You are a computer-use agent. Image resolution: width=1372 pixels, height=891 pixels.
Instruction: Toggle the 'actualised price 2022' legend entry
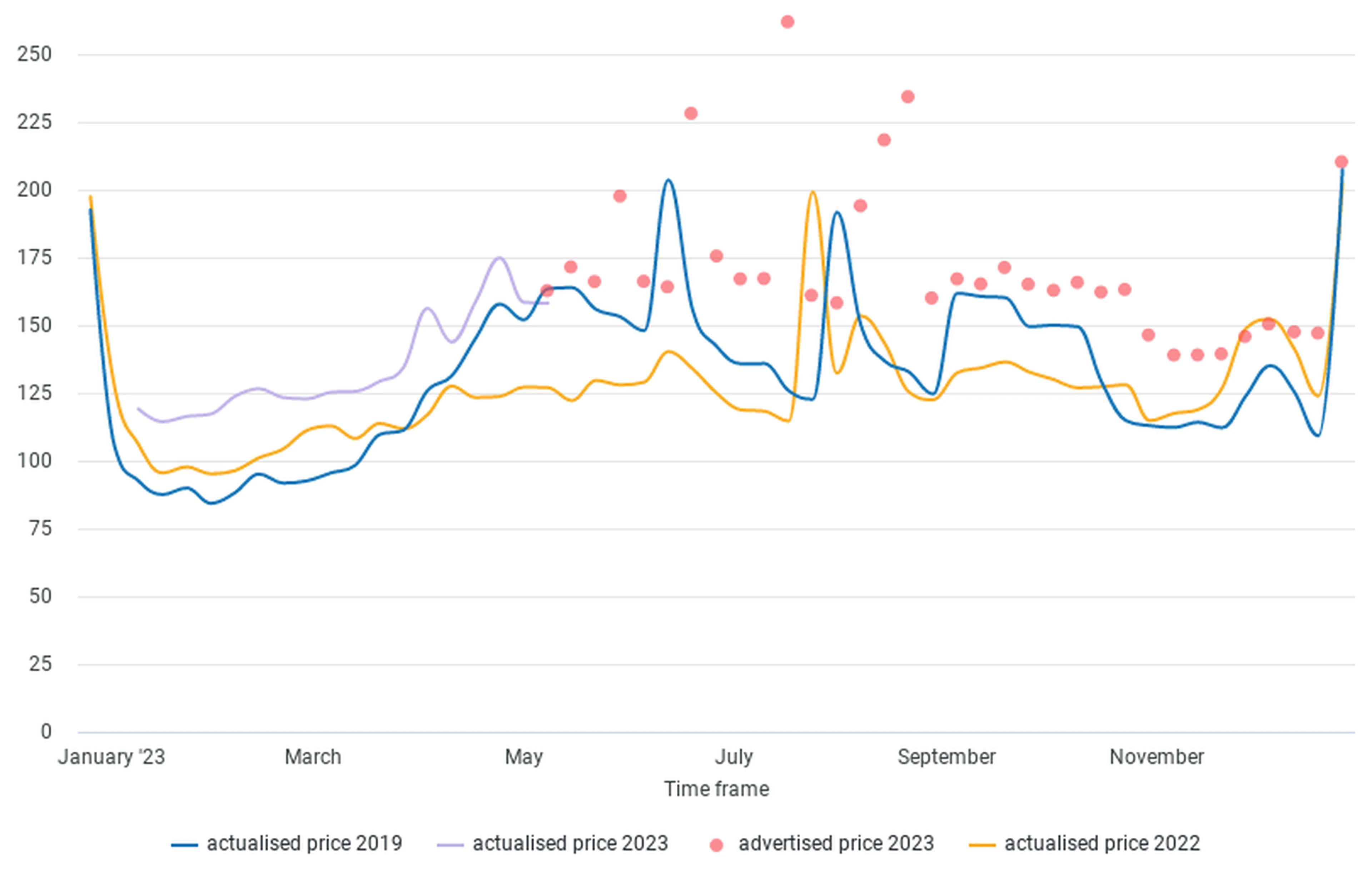click(x=1084, y=844)
